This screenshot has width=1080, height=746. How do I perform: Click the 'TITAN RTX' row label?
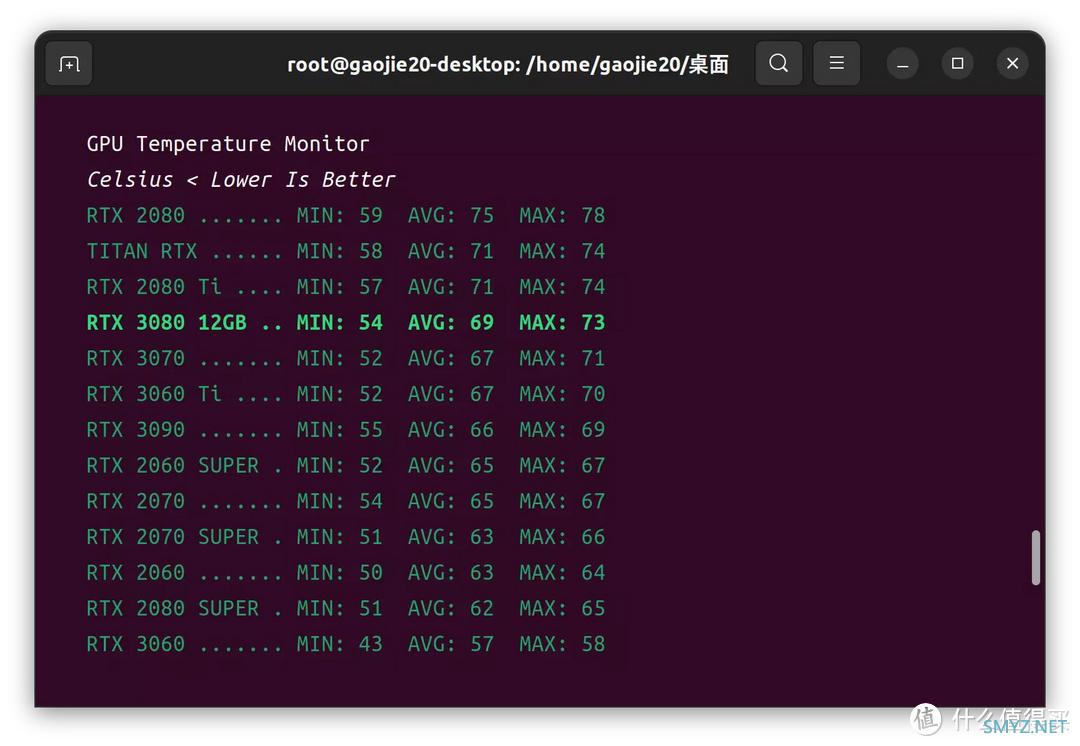coord(142,251)
